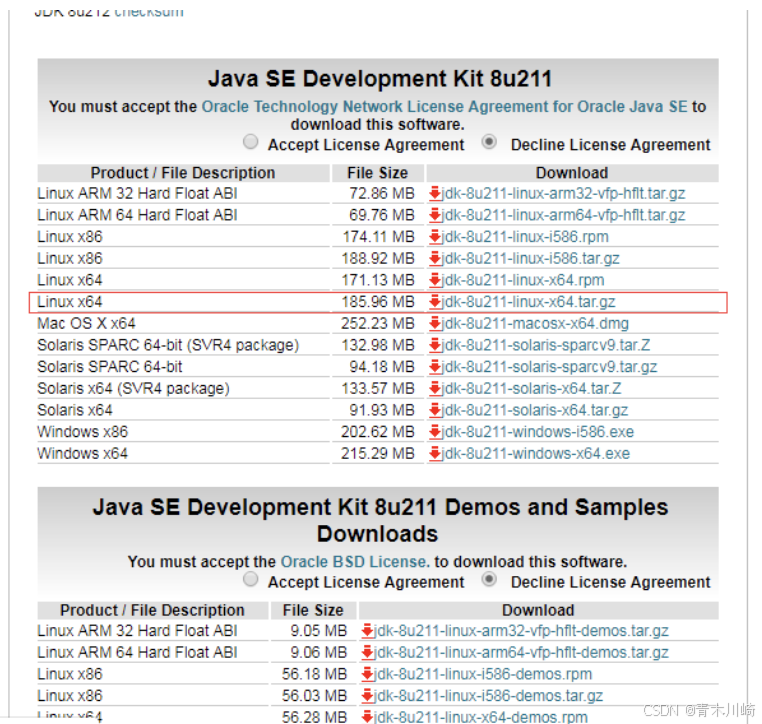Download jdk-8u211-linux-x64.rpm file link

pyautogui.click(x=522, y=280)
